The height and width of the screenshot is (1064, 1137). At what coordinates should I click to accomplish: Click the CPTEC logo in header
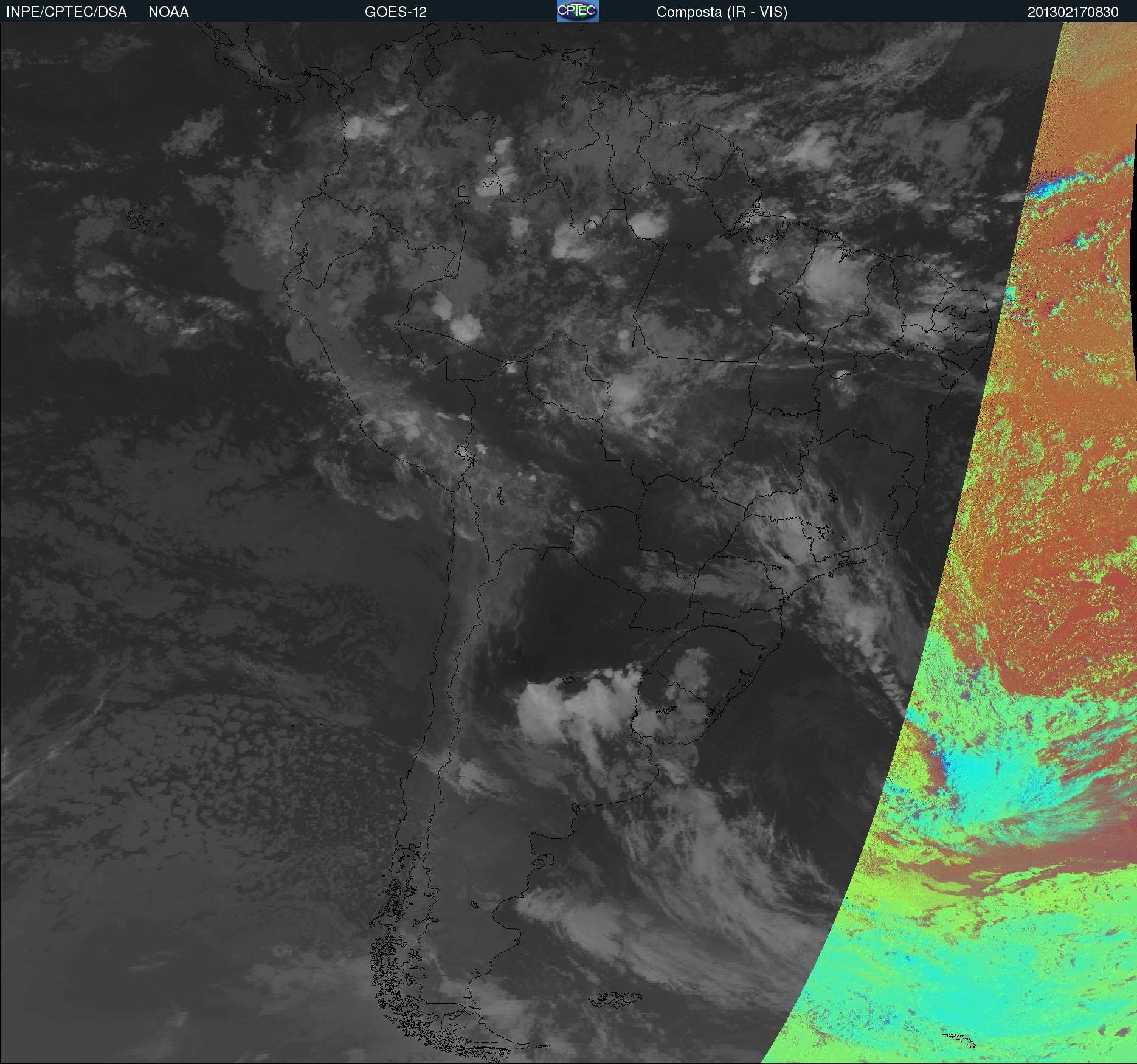[578, 11]
